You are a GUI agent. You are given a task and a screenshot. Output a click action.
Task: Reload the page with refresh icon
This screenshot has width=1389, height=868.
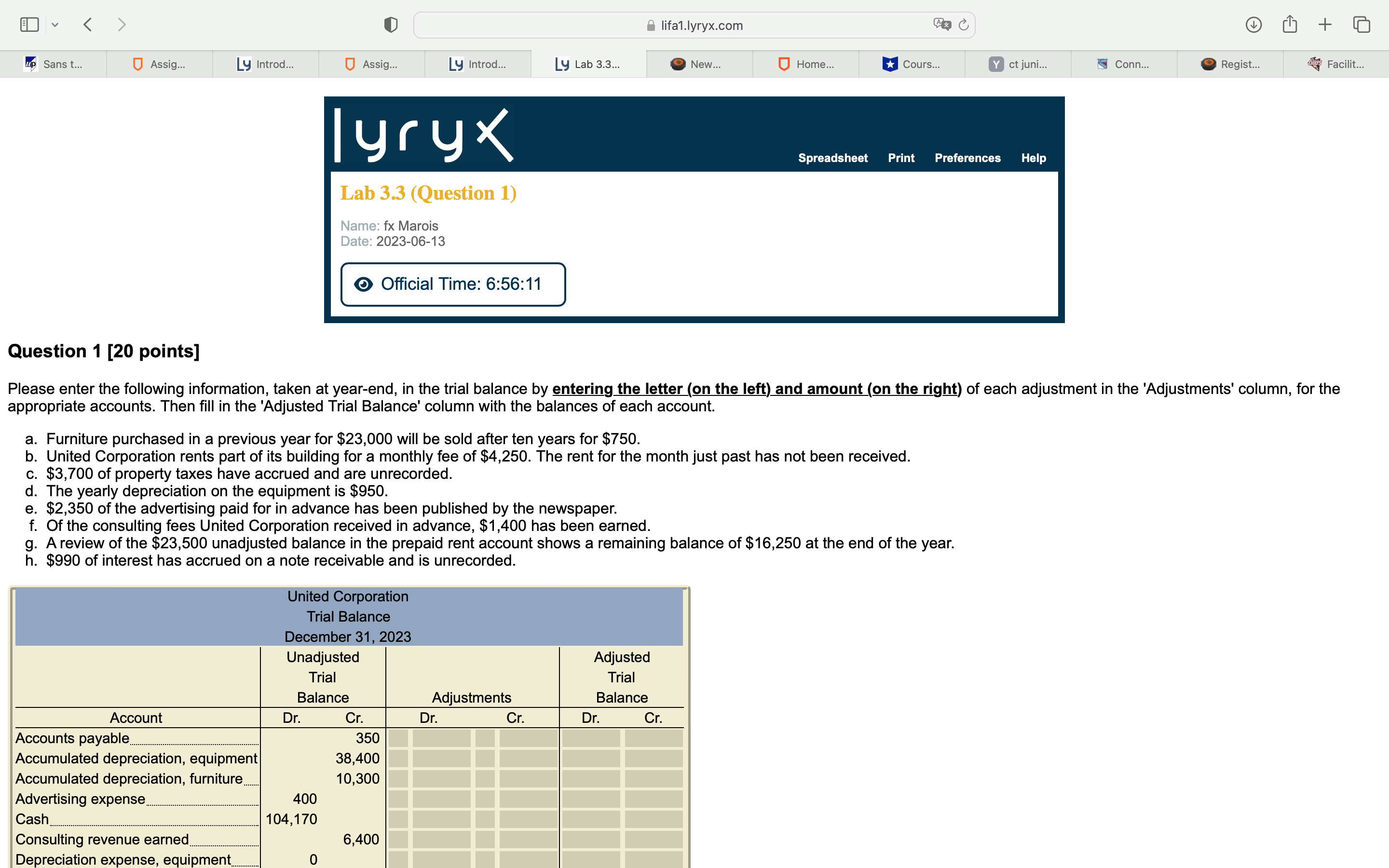point(964,25)
